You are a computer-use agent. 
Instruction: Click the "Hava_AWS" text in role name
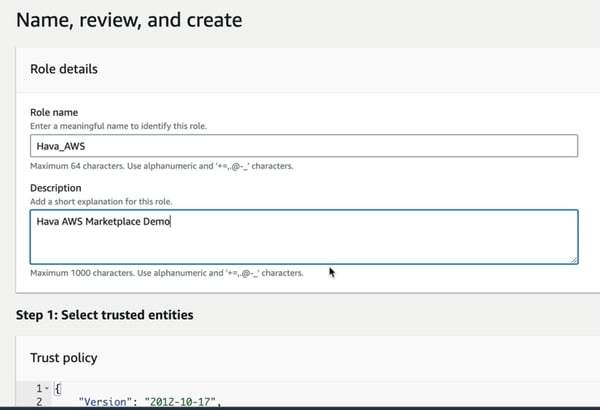click(x=59, y=146)
